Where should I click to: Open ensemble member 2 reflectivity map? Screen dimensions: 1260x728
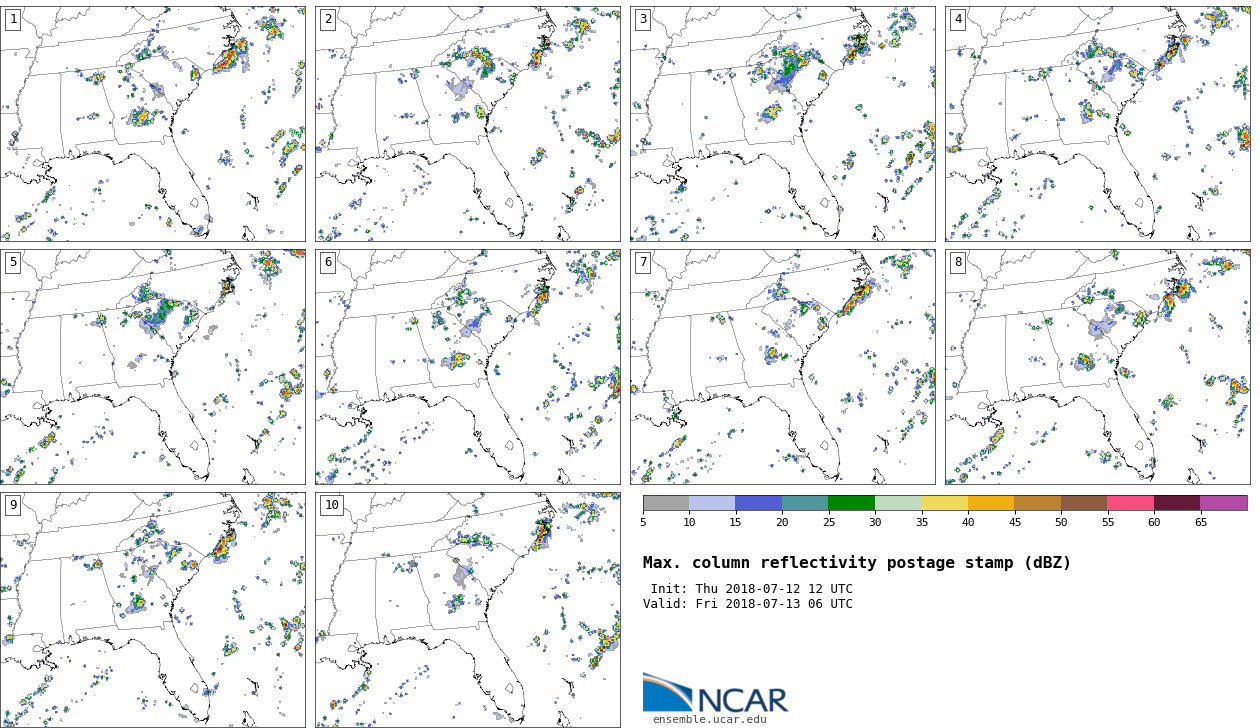coord(468,124)
